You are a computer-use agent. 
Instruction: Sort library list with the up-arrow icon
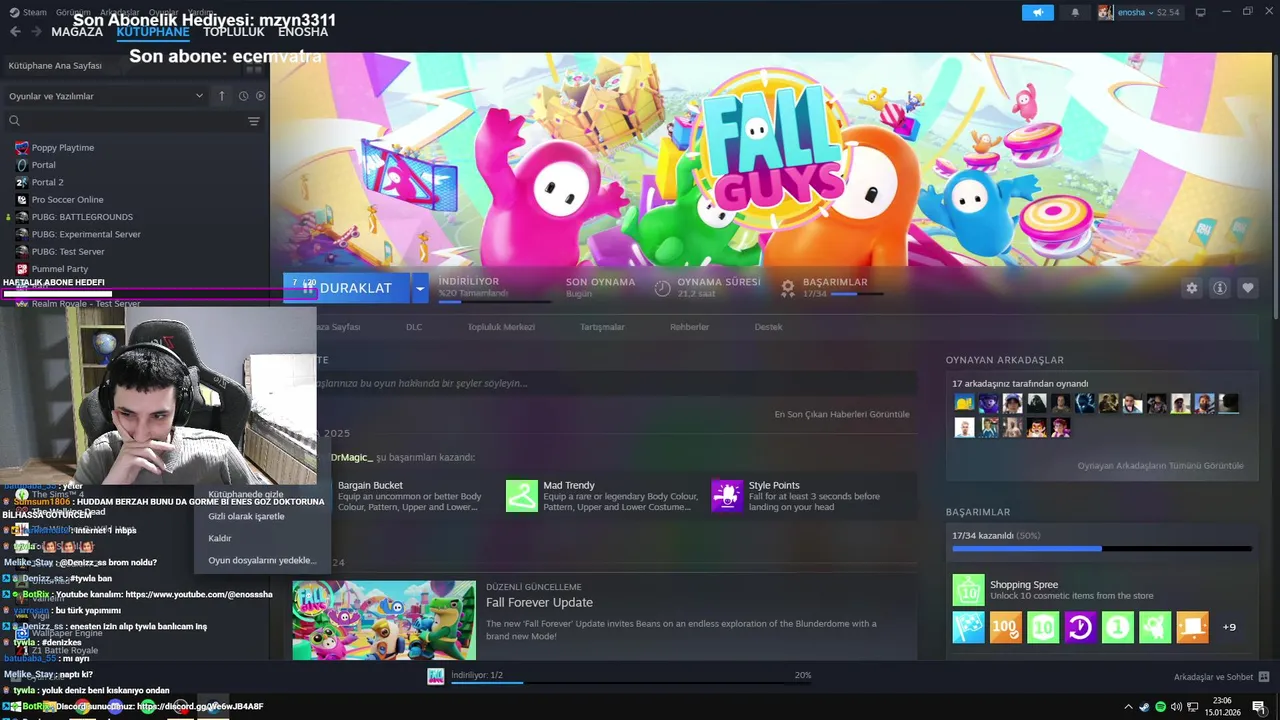tap(222, 96)
